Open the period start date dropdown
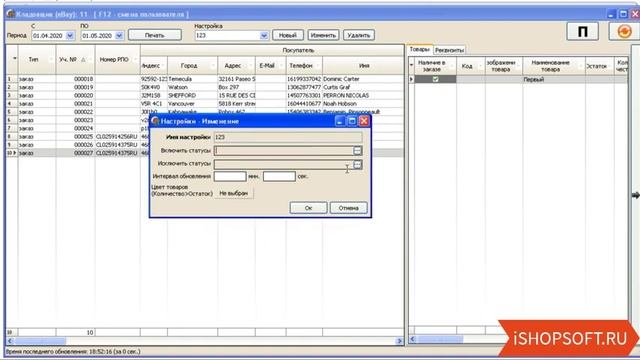The image size is (640, 360). pyautogui.click(x=70, y=36)
